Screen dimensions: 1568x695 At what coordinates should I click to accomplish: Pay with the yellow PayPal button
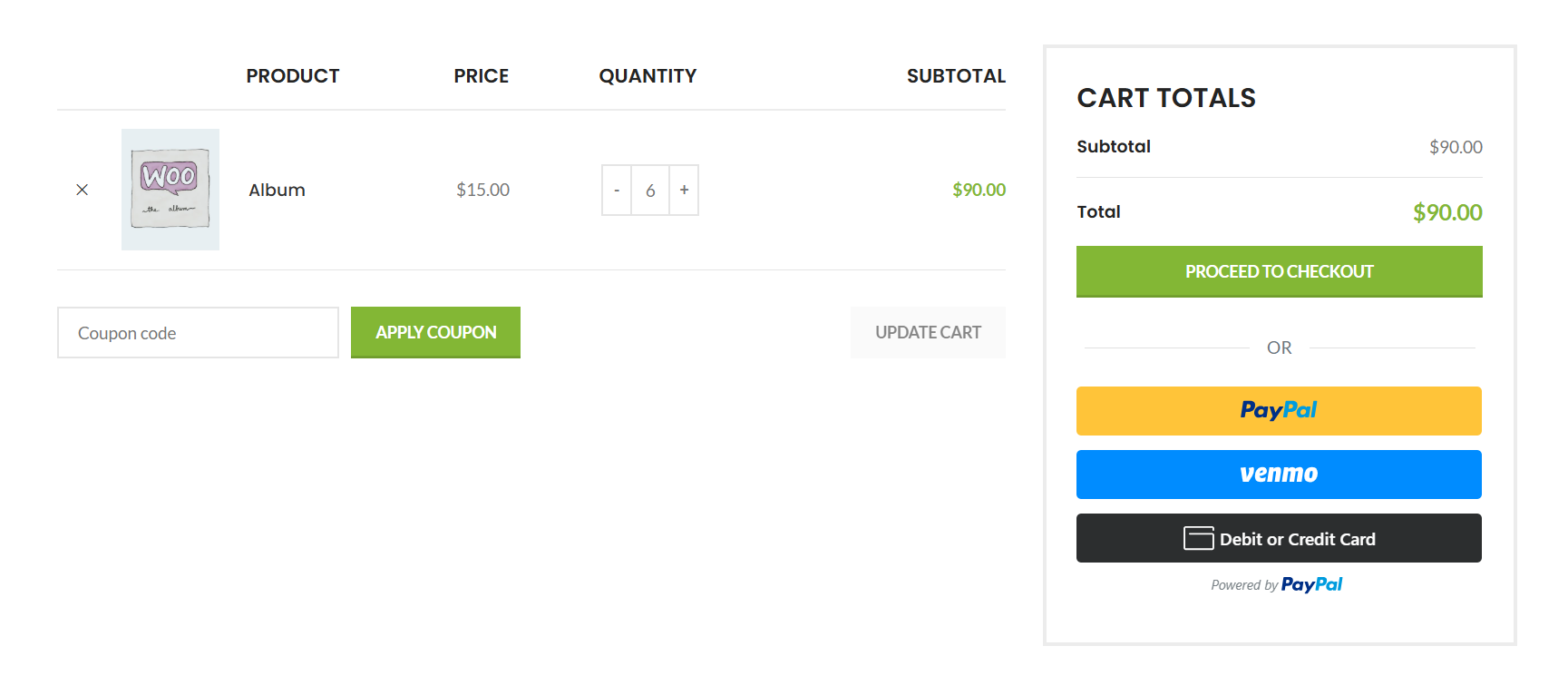click(1279, 411)
